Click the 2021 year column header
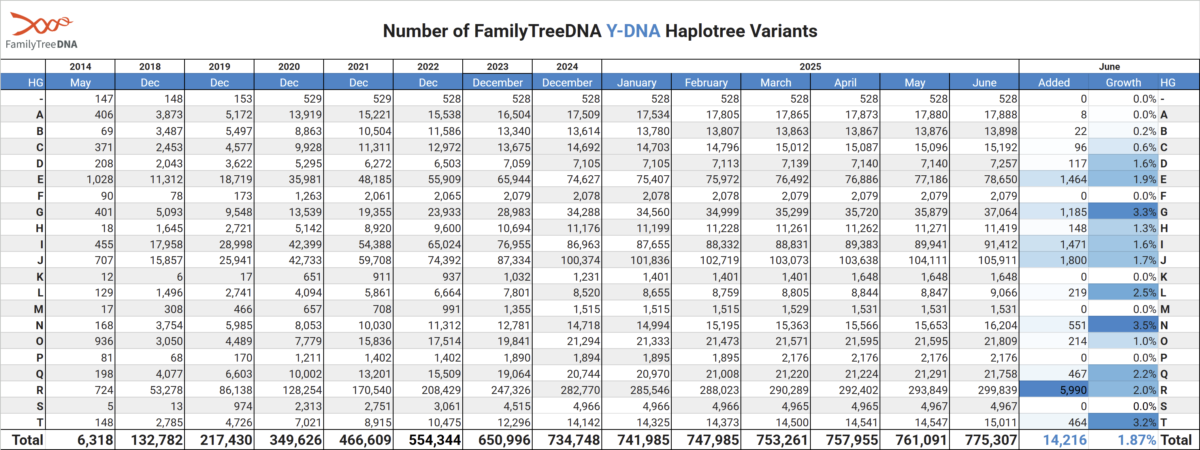This screenshot has width=1200, height=450. [x=358, y=66]
